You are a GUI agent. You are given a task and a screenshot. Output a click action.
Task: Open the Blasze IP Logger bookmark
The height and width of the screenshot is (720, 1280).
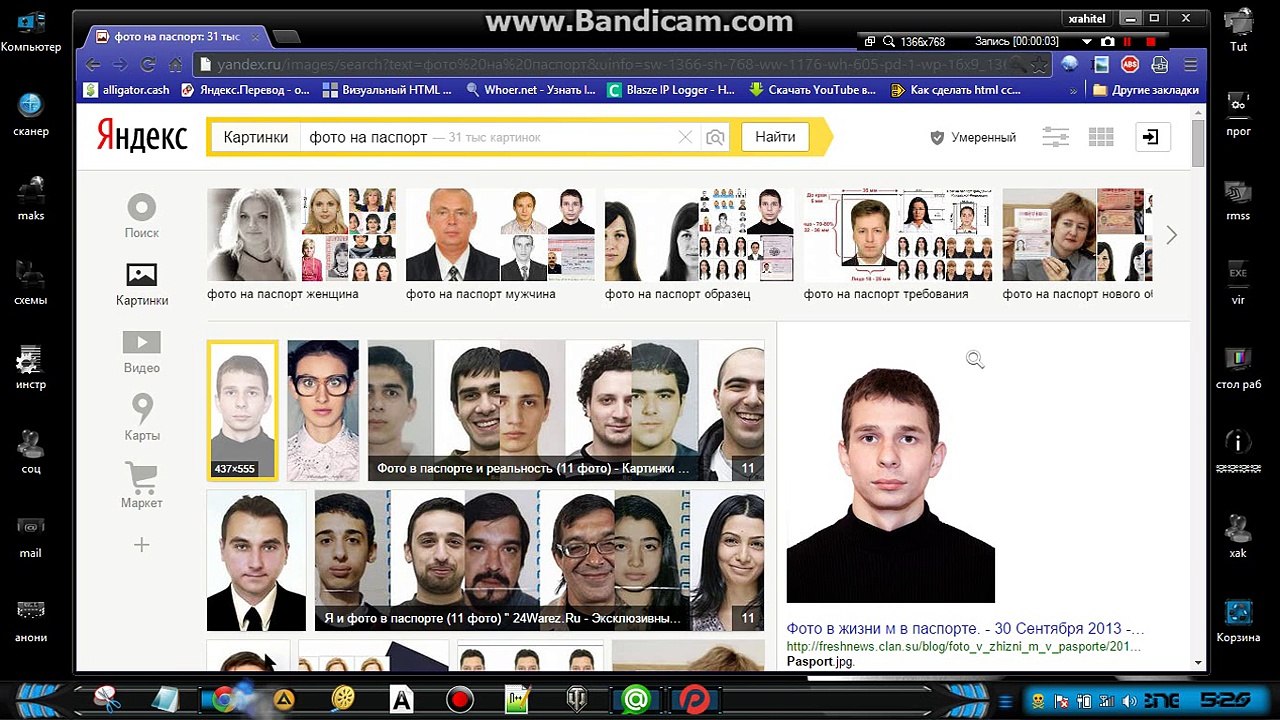pyautogui.click(x=671, y=90)
